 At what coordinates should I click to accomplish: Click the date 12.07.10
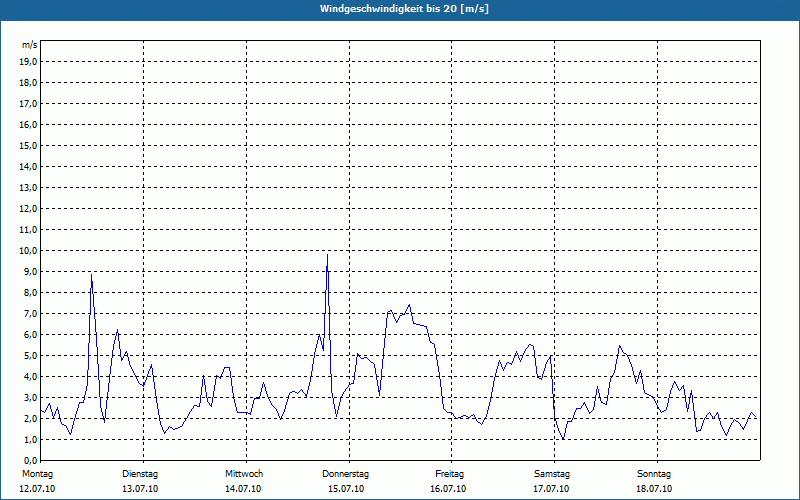coord(37,489)
